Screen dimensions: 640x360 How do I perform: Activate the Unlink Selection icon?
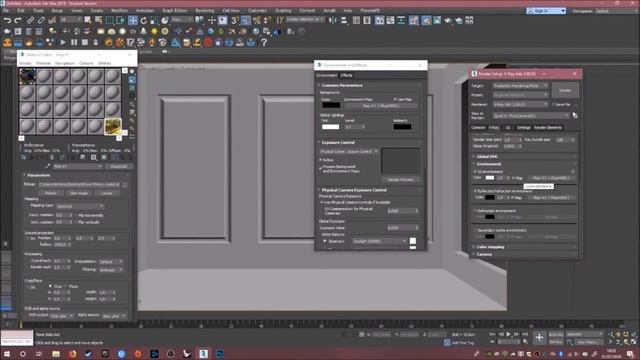41,20
